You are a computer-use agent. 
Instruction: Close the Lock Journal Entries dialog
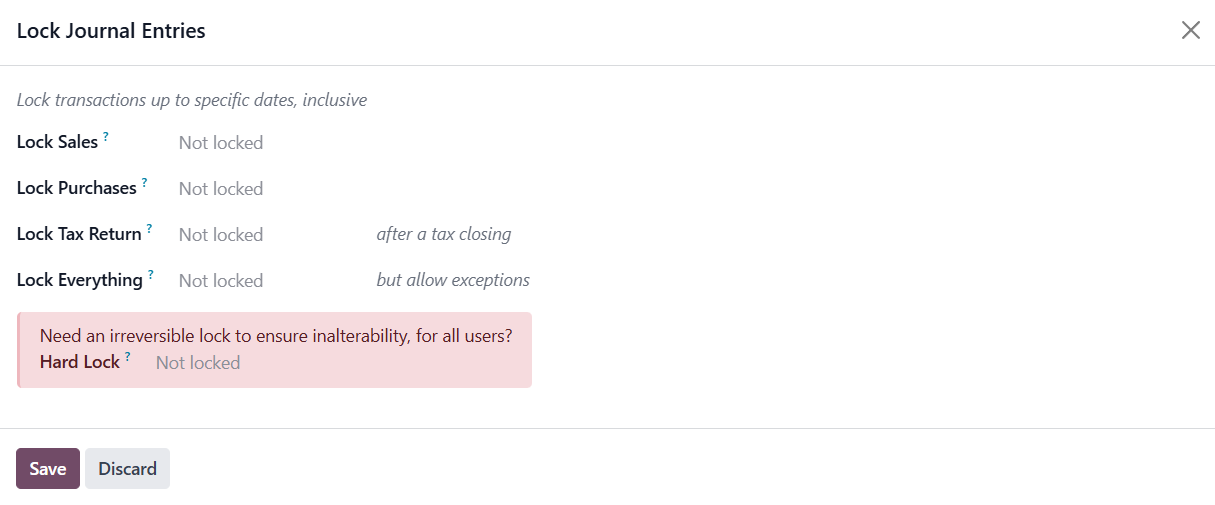pyautogui.click(x=1190, y=30)
